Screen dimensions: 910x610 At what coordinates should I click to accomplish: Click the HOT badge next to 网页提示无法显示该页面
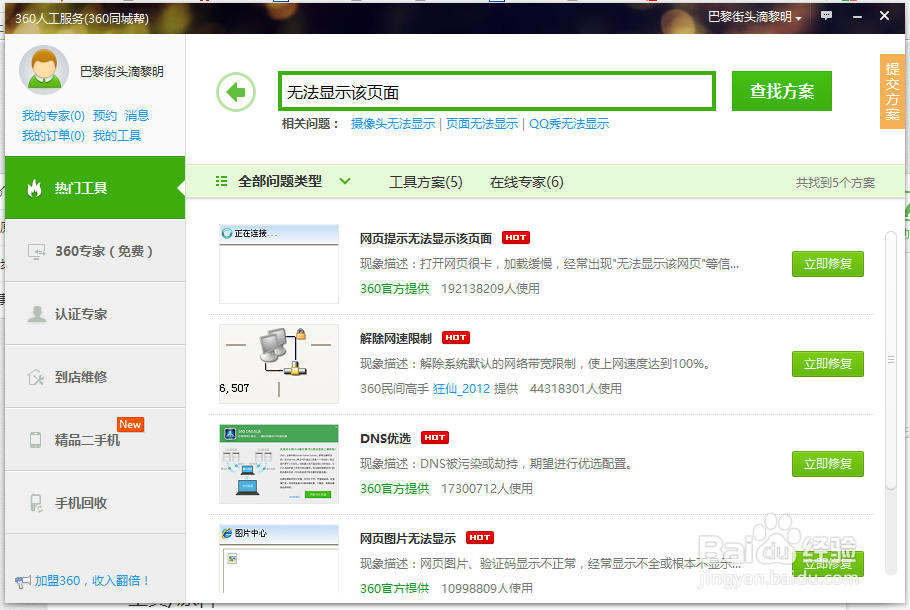coord(516,238)
